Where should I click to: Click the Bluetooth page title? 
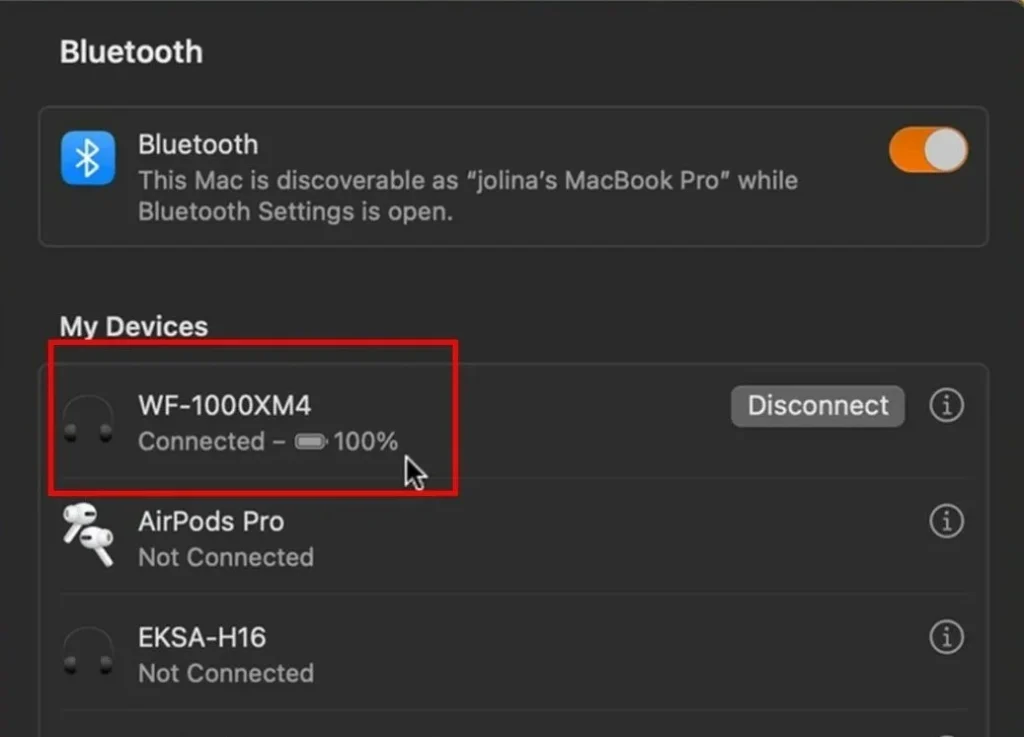(x=131, y=52)
